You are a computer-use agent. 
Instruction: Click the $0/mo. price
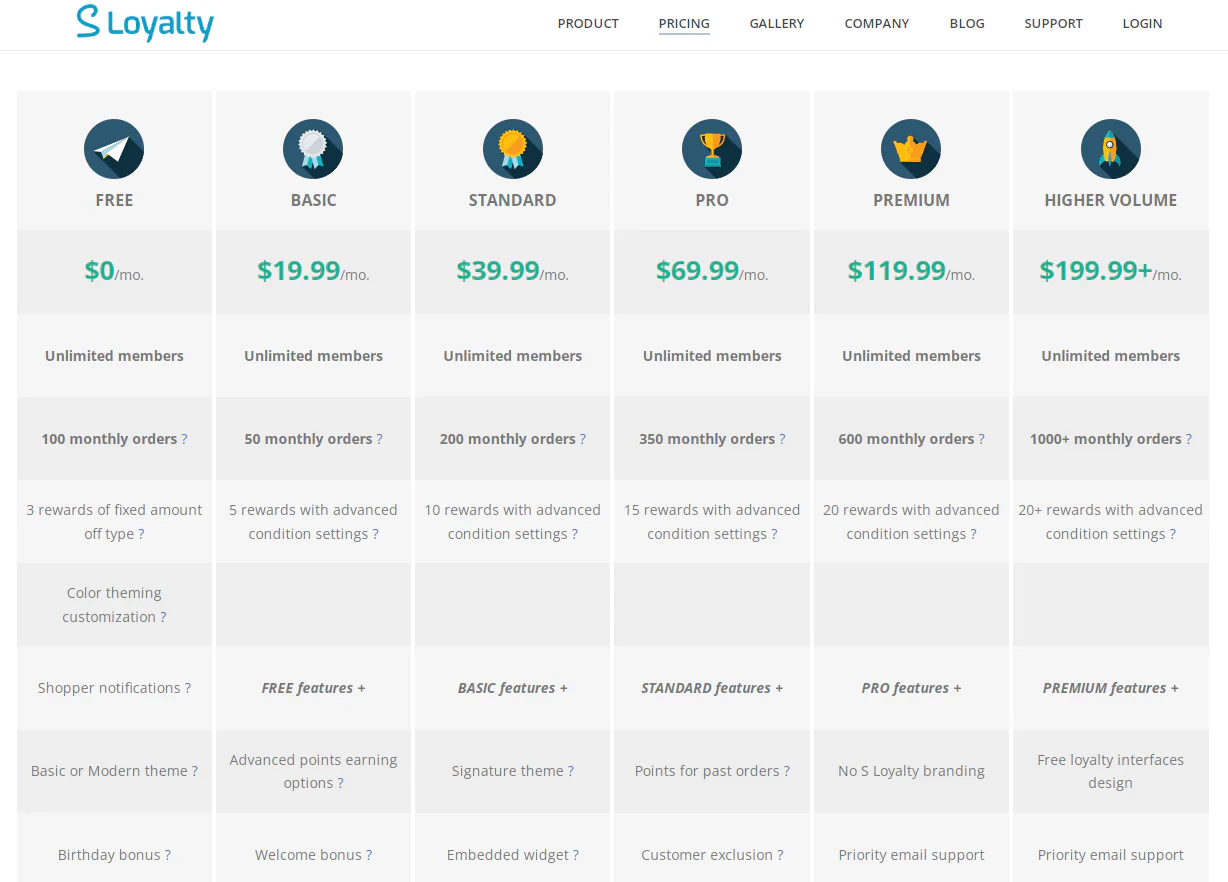point(114,271)
